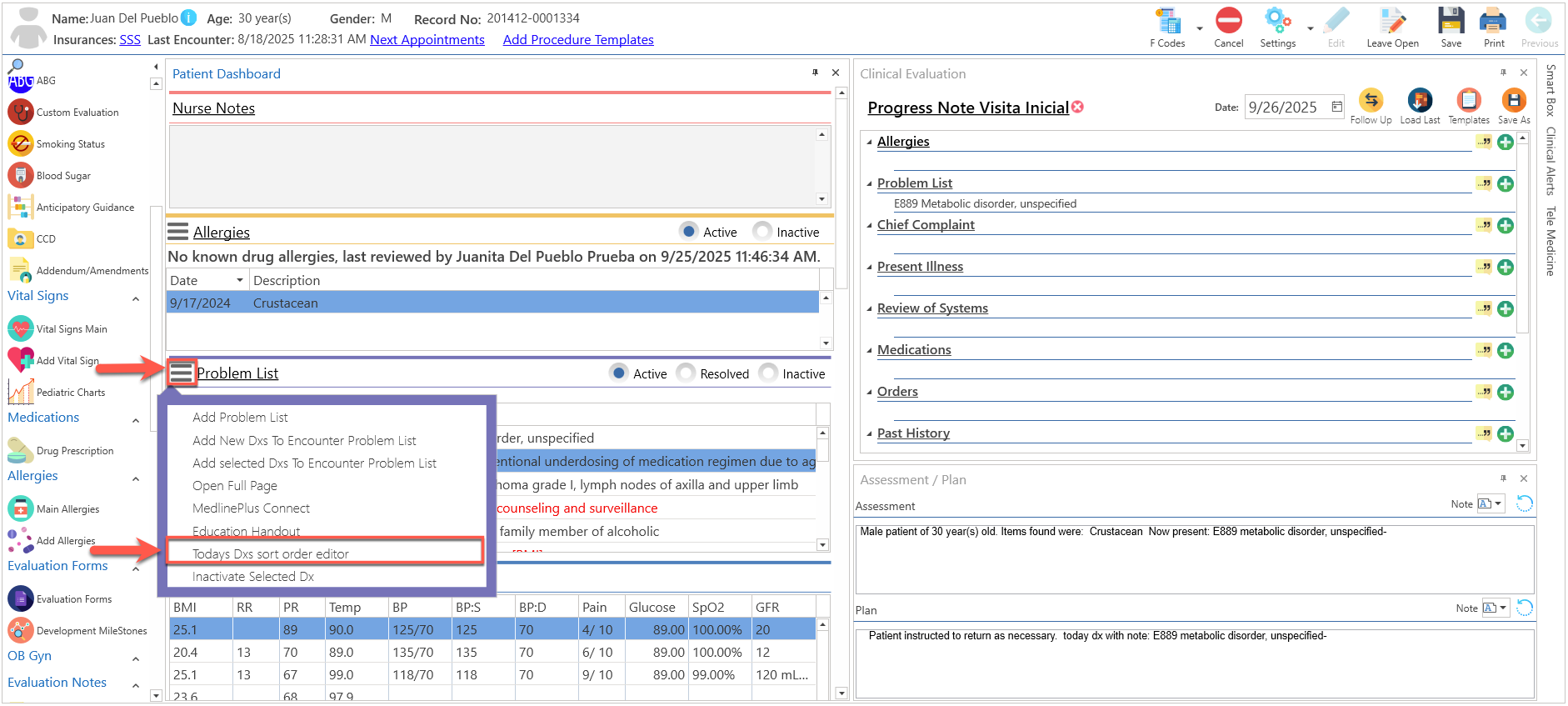Select Inactive radio for Problem List
The width and height of the screenshot is (1568, 706).
768,373
